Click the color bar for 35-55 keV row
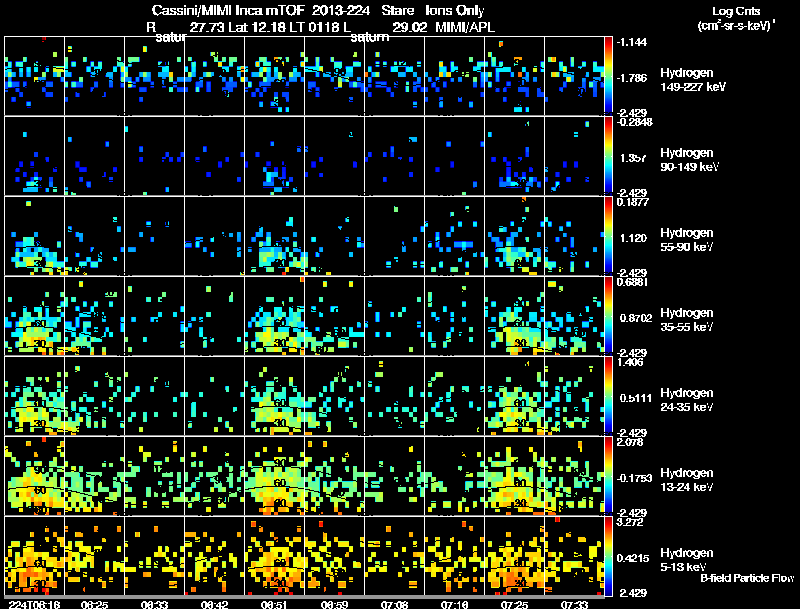Screen dimensions: 800x609 (608, 316)
